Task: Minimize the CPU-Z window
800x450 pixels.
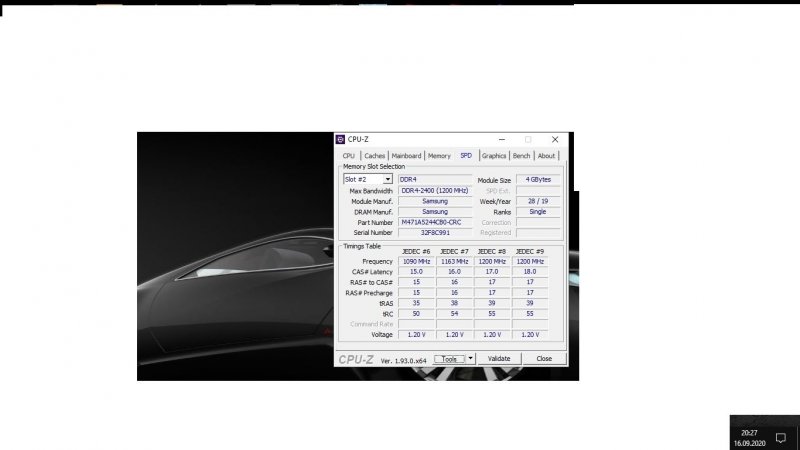Action: (x=502, y=139)
